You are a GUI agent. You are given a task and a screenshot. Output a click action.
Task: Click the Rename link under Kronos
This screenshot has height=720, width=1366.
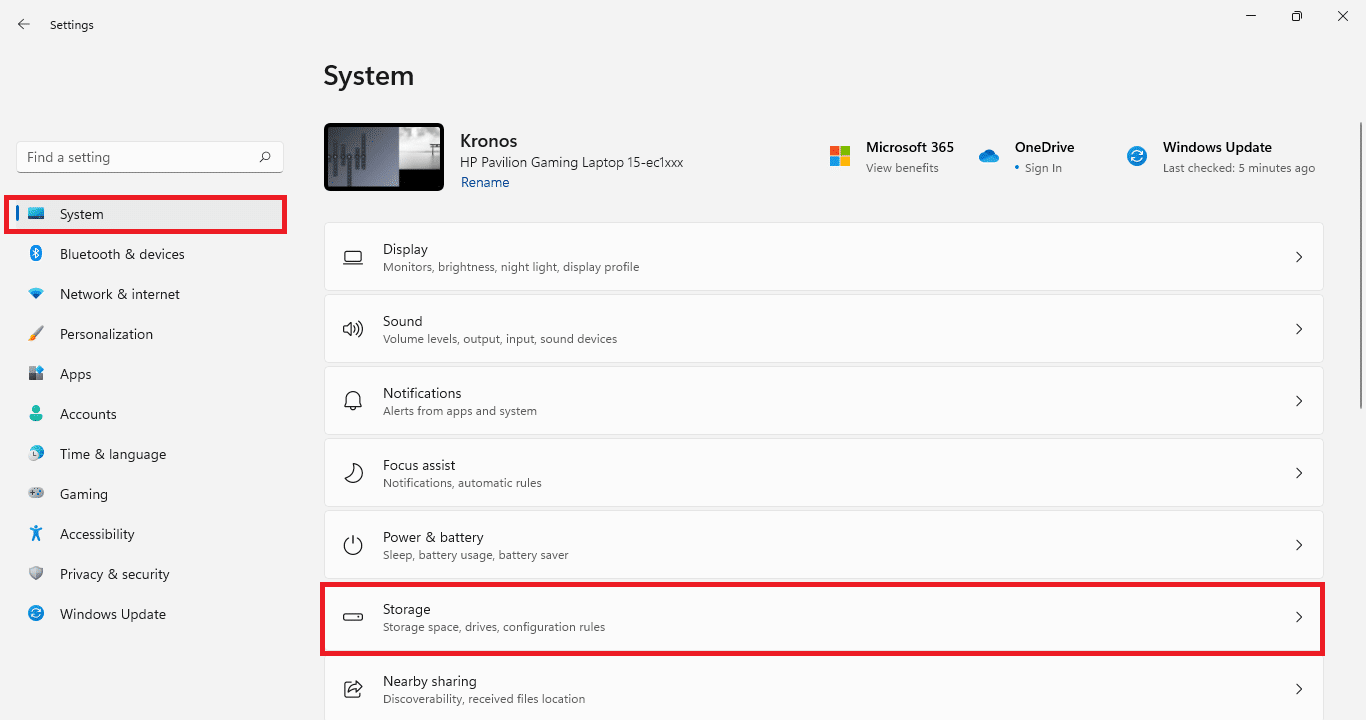pyautogui.click(x=485, y=182)
